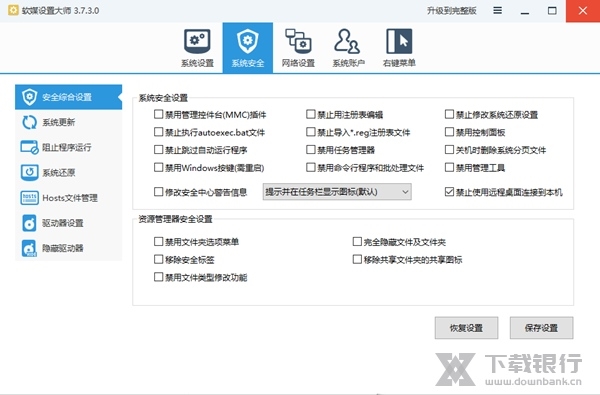Select 系统更新 sidebar label
Screen dimensions: 600x395
pos(59,122)
